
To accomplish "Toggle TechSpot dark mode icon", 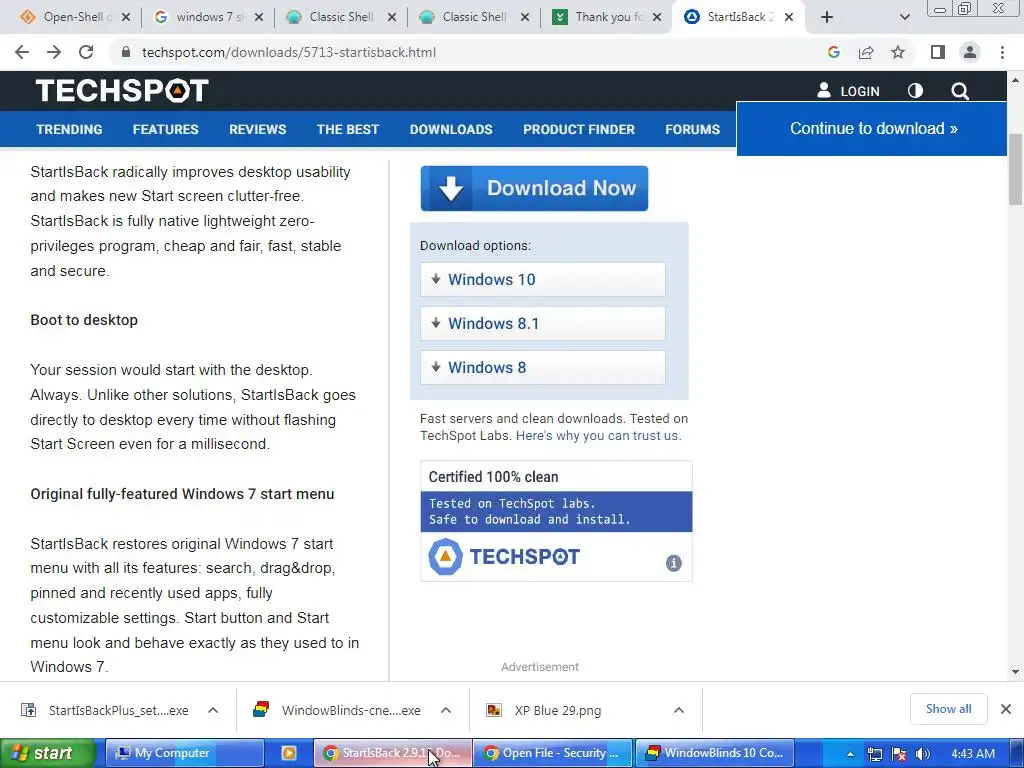I will tap(915, 91).
